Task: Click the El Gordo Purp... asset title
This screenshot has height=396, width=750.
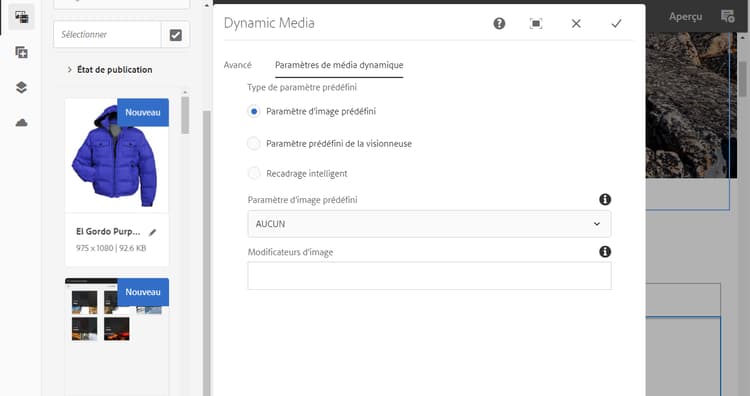Action: tap(108, 231)
